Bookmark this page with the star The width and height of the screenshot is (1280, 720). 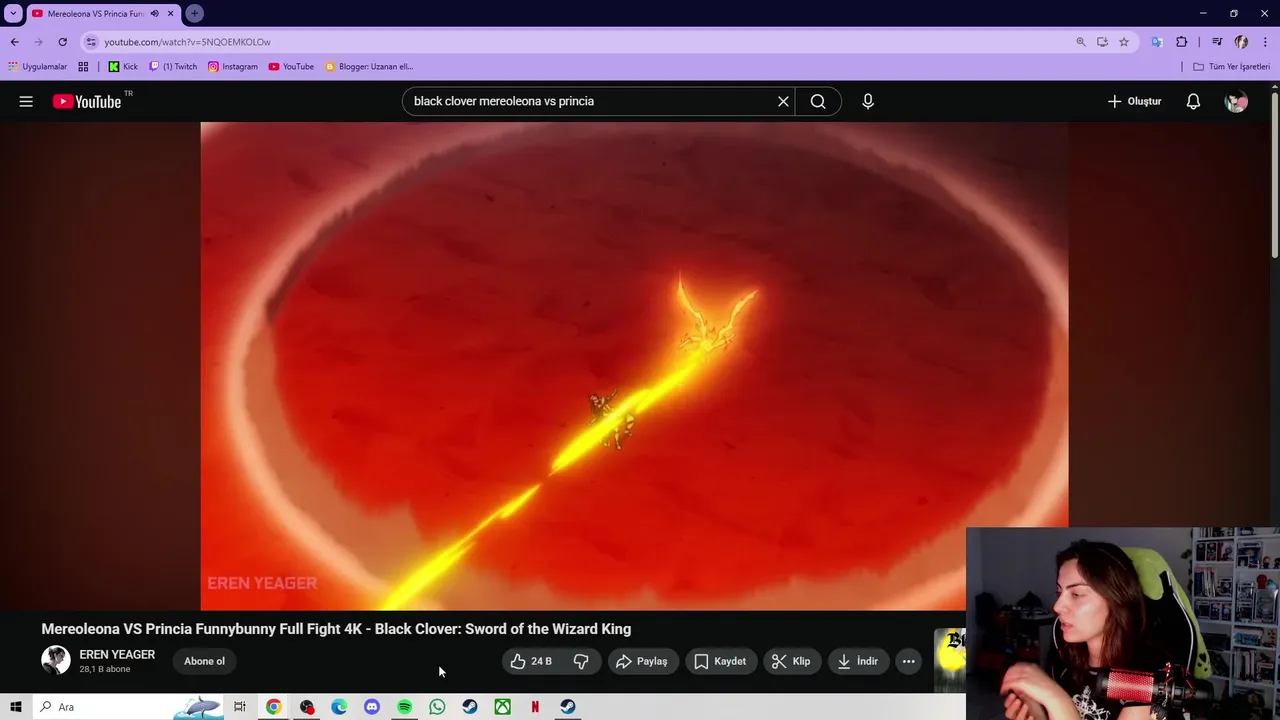(1124, 42)
